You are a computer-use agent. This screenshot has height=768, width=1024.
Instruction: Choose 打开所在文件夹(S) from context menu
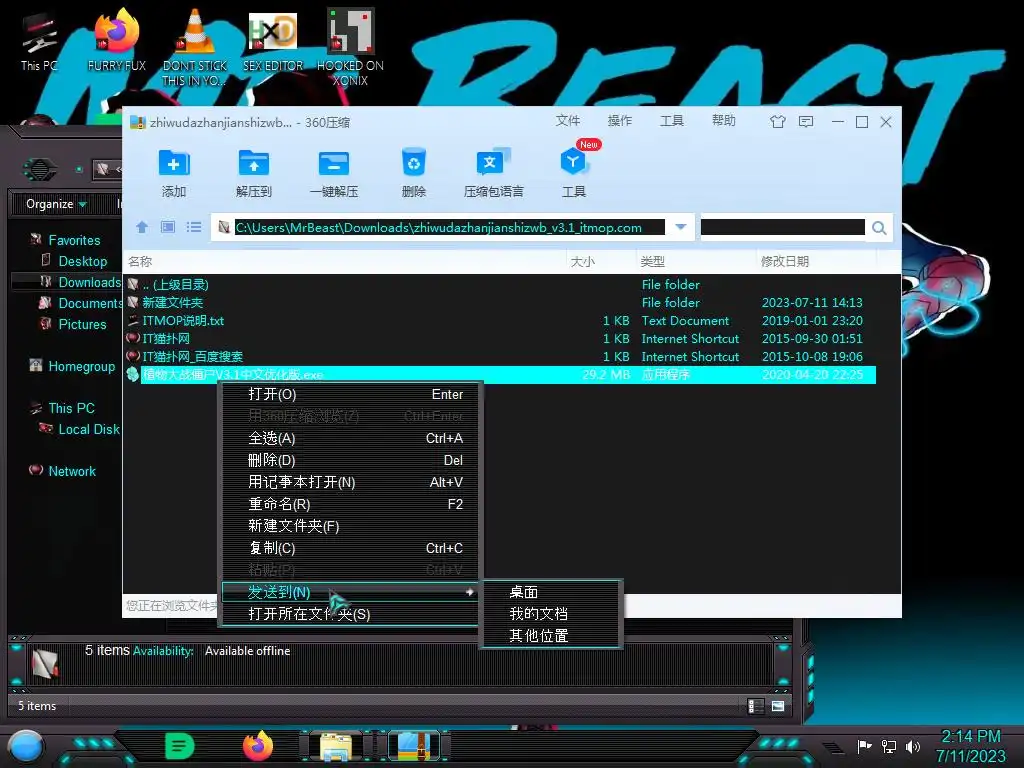(350, 615)
